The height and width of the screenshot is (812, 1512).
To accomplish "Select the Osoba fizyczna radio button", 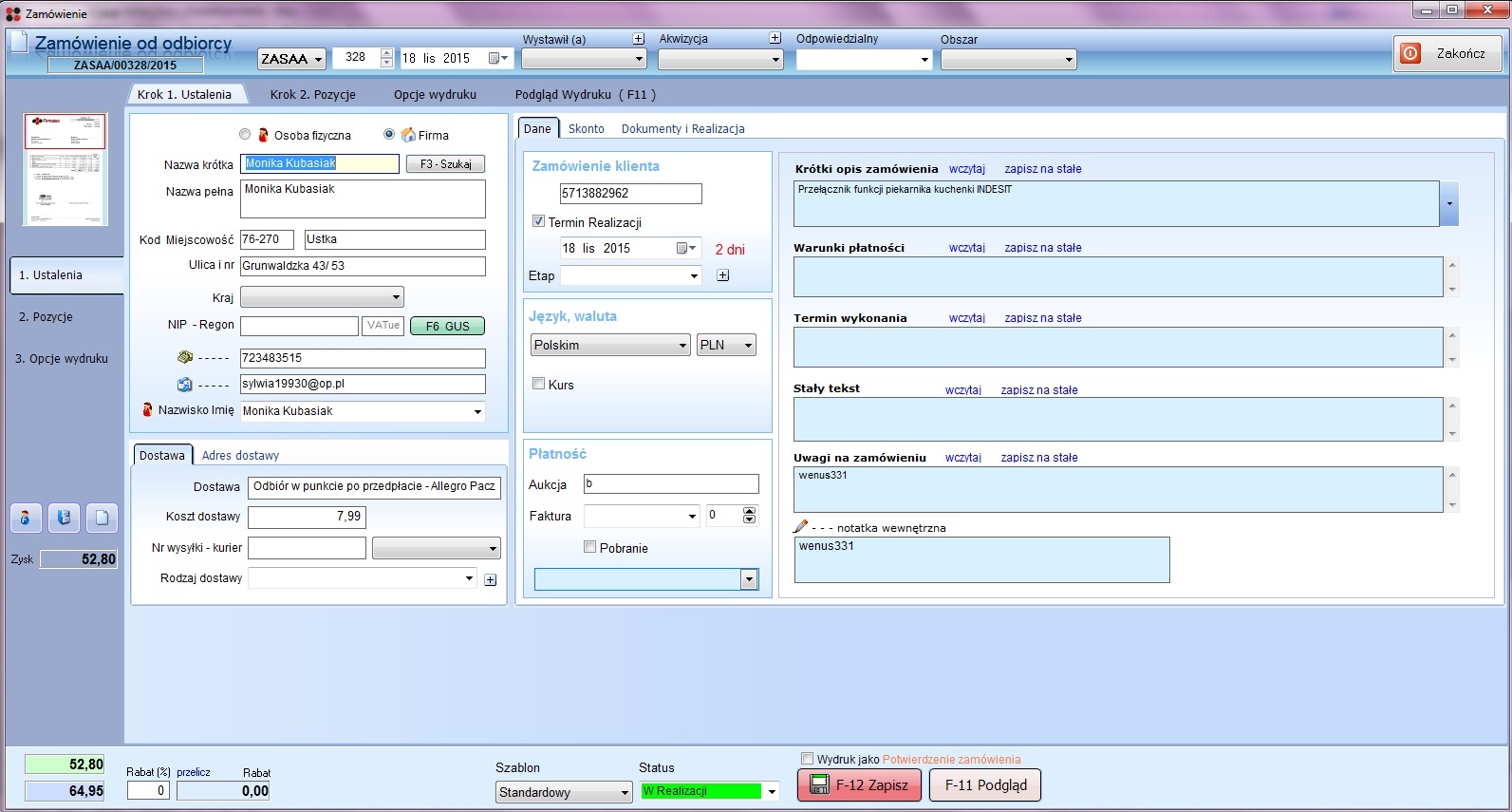I will [245, 135].
